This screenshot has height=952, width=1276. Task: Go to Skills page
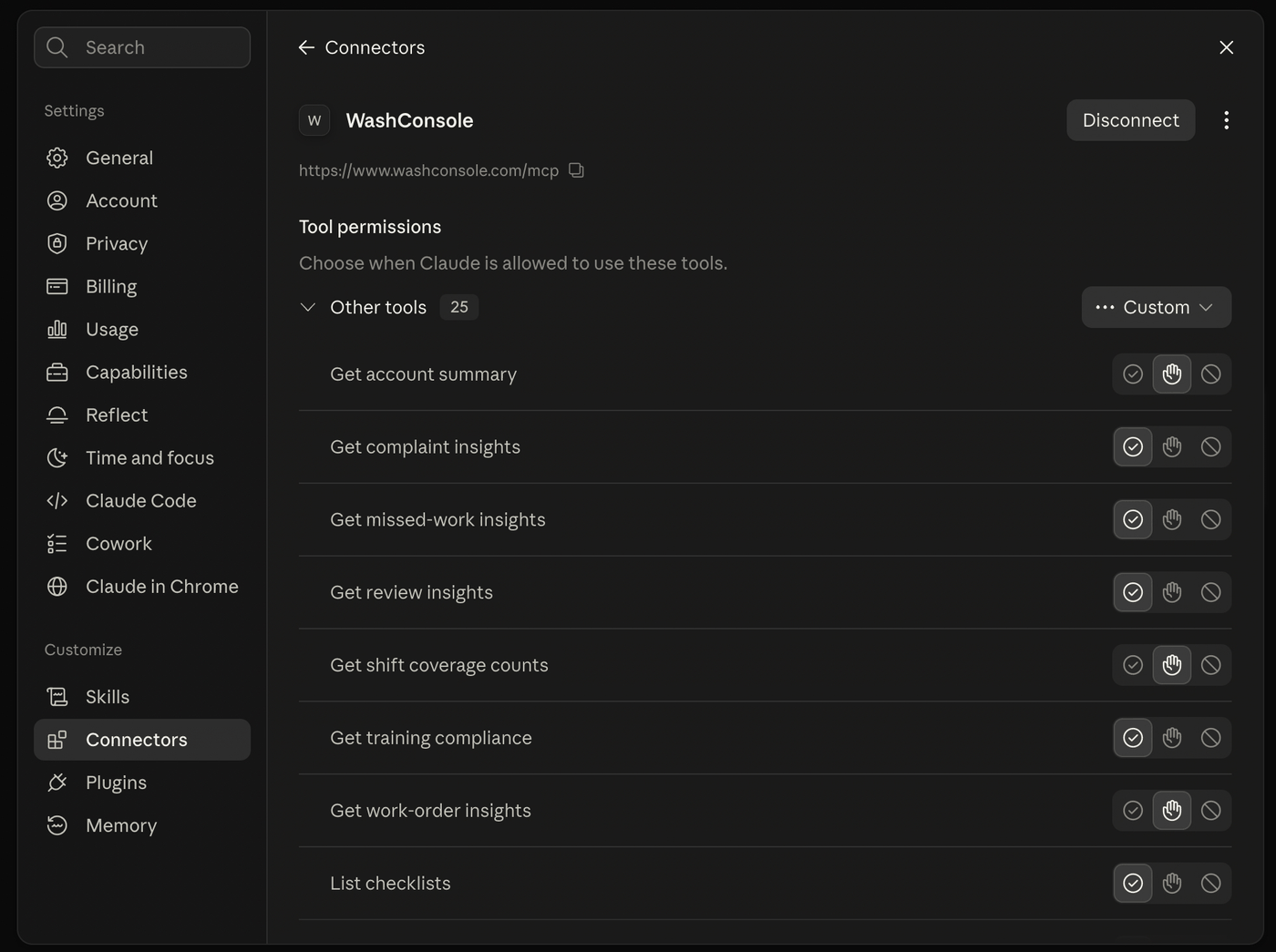(x=142, y=697)
